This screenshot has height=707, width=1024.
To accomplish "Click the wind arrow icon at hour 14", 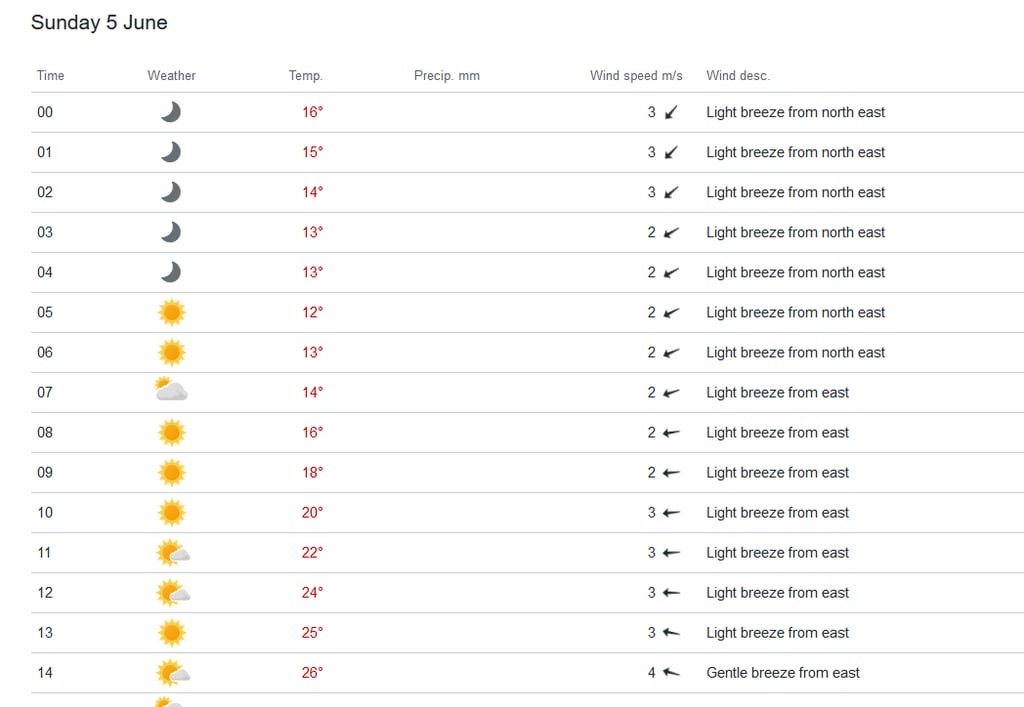I will pyautogui.click(x=671, y=672).
